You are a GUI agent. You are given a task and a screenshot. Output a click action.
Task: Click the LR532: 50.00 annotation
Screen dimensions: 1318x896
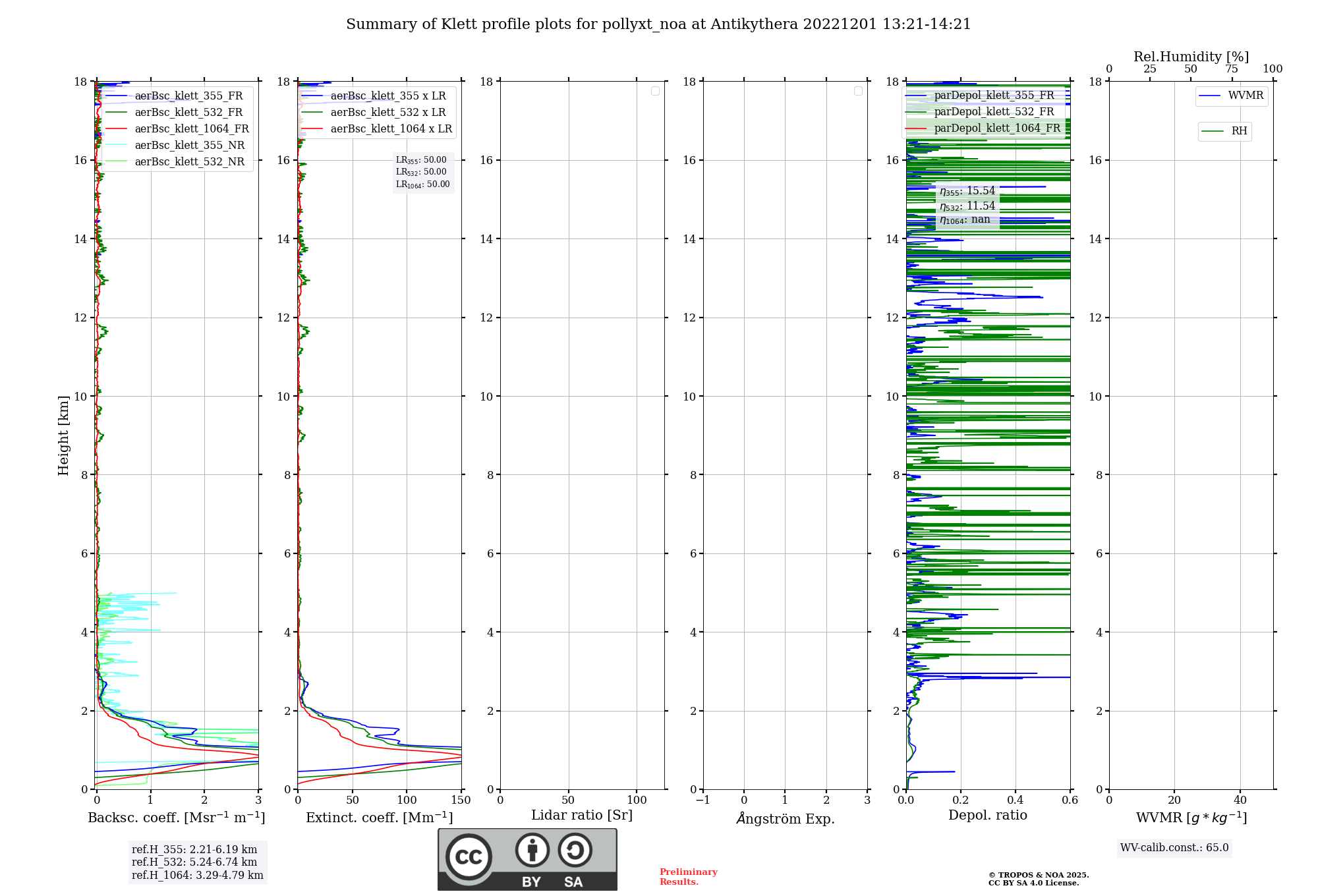point(421,172)
